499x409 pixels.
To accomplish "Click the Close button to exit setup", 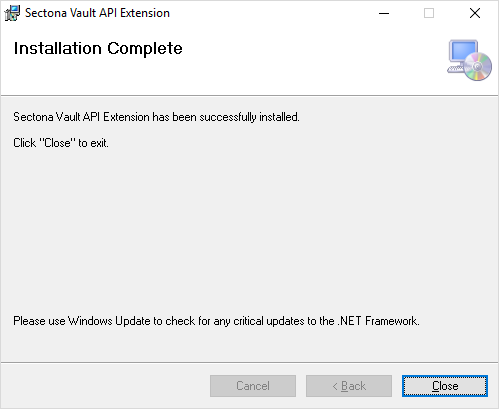I will tap(445, 386).
